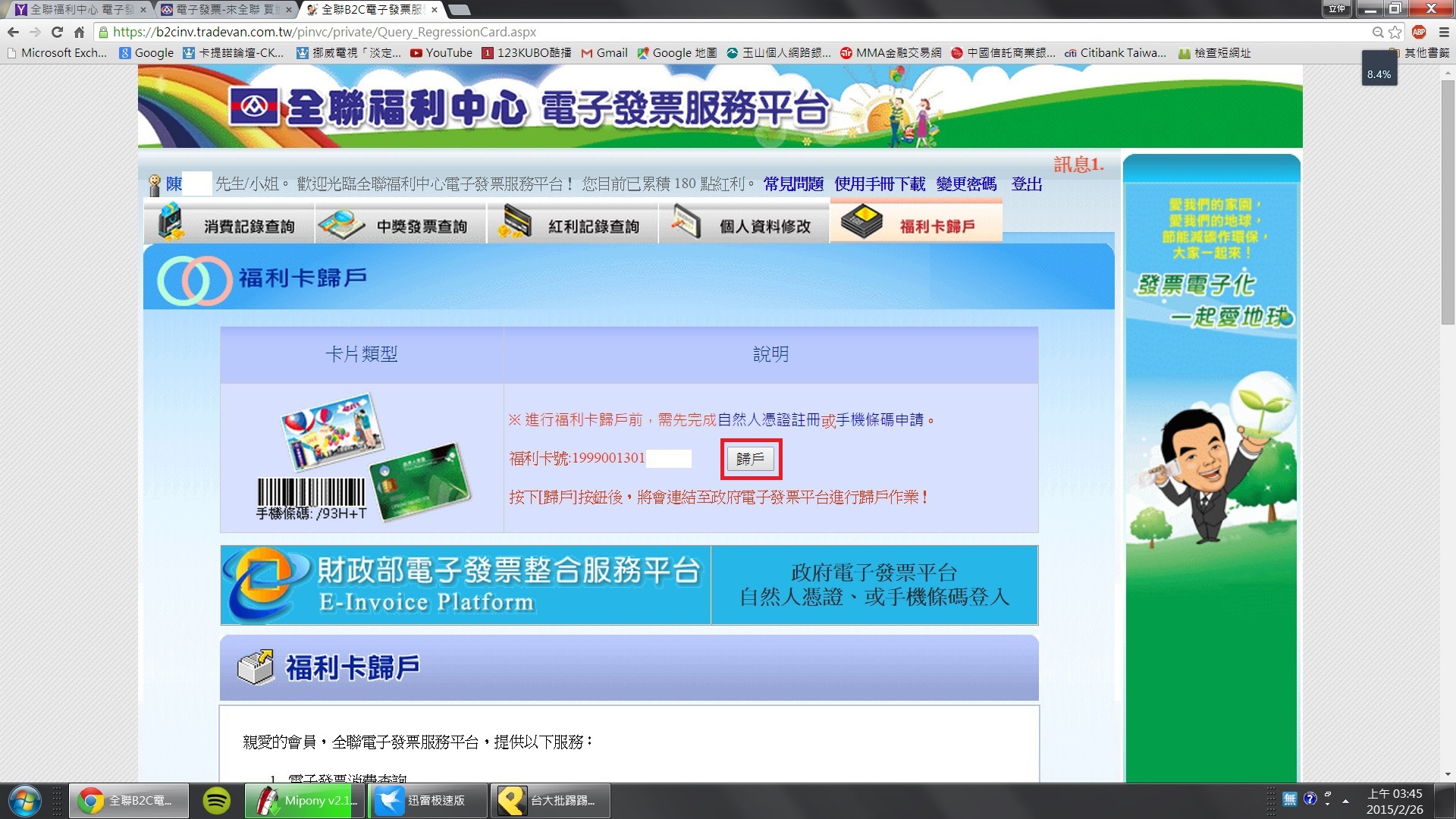The image size is (1456, 819).
Task: Open 紅利記錄查詢 tab
Action: 573,224
